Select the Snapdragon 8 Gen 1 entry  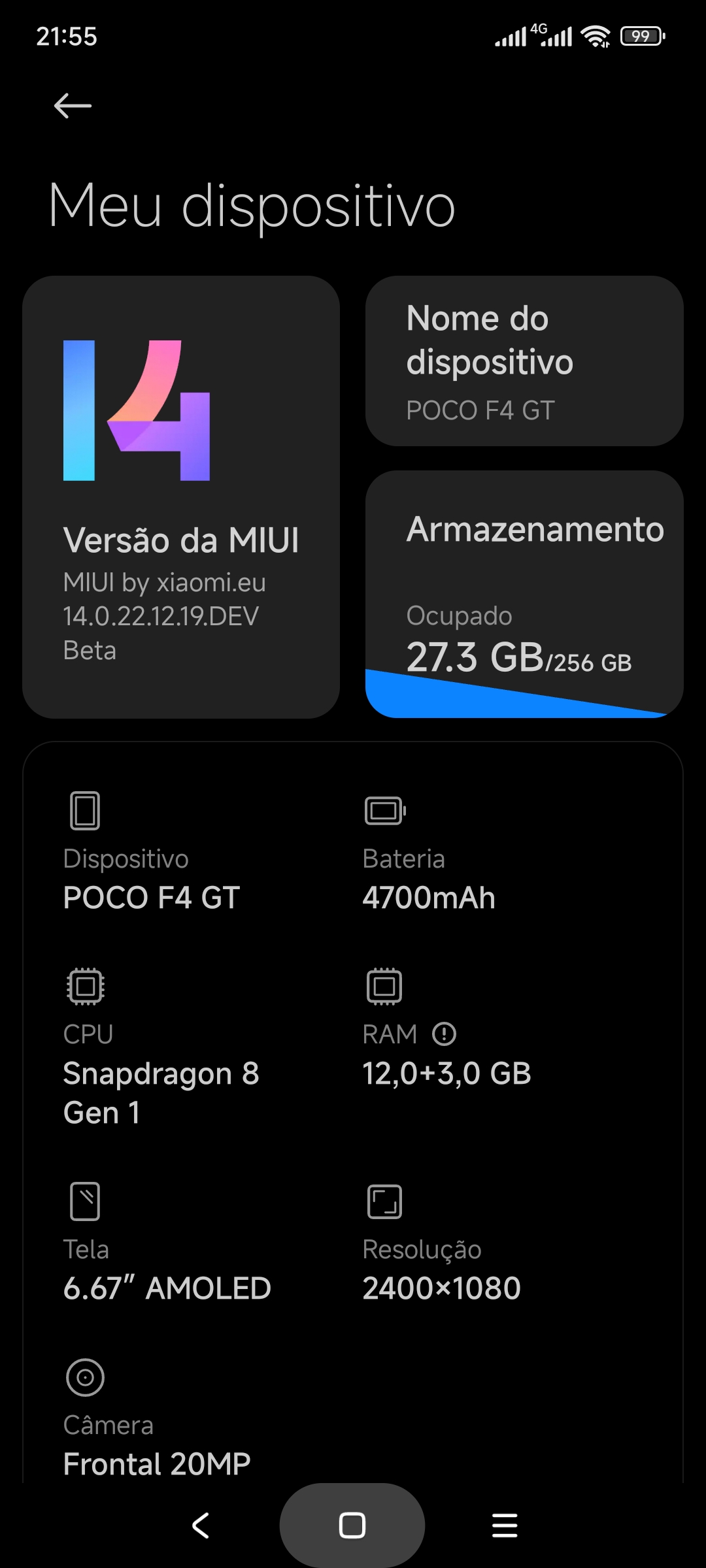pos(161,1092)
